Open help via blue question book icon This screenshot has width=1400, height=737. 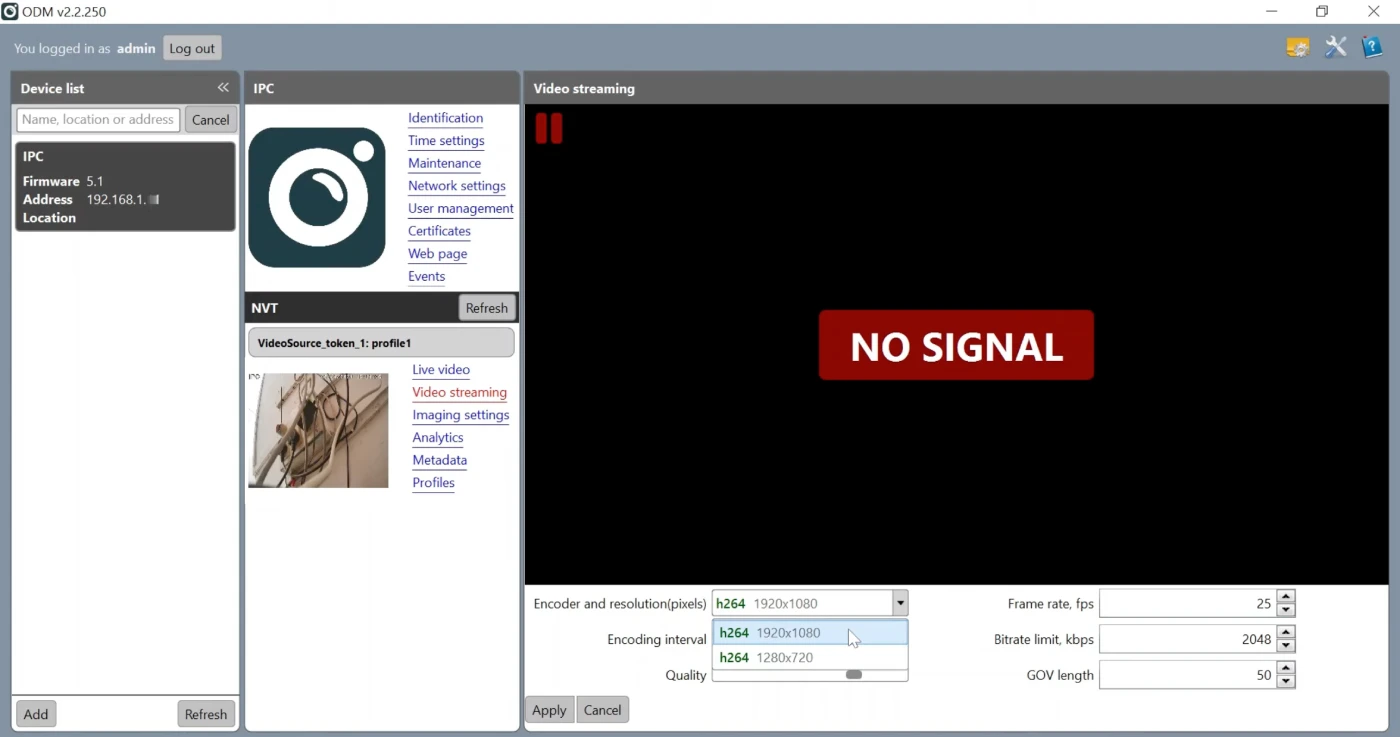1372,47
